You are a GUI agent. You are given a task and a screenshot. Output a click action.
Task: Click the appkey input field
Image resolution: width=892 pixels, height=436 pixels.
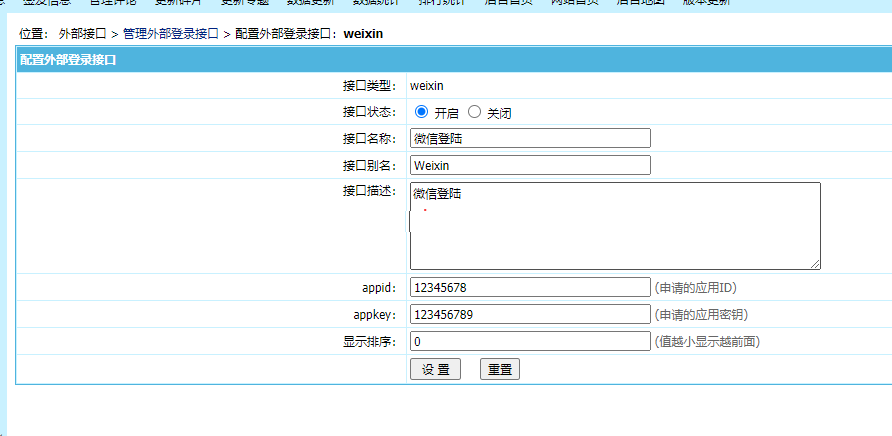530,314
